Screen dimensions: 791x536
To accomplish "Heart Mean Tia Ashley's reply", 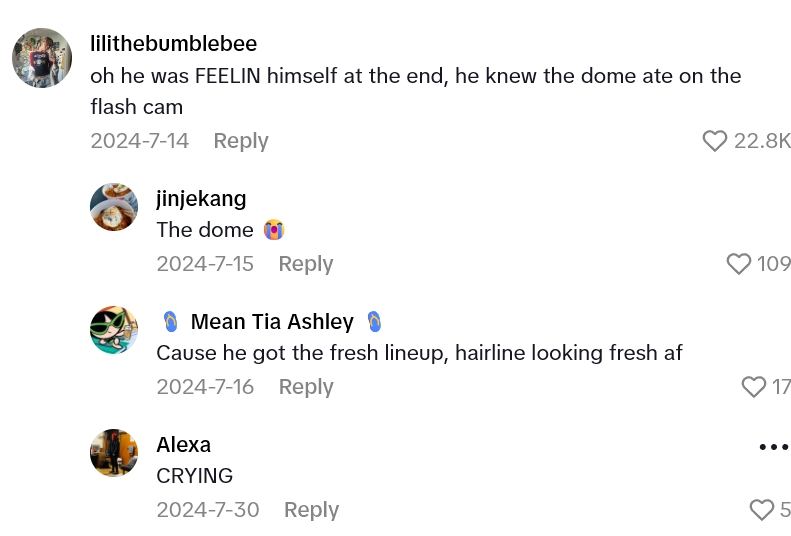I will coord(753,387).
